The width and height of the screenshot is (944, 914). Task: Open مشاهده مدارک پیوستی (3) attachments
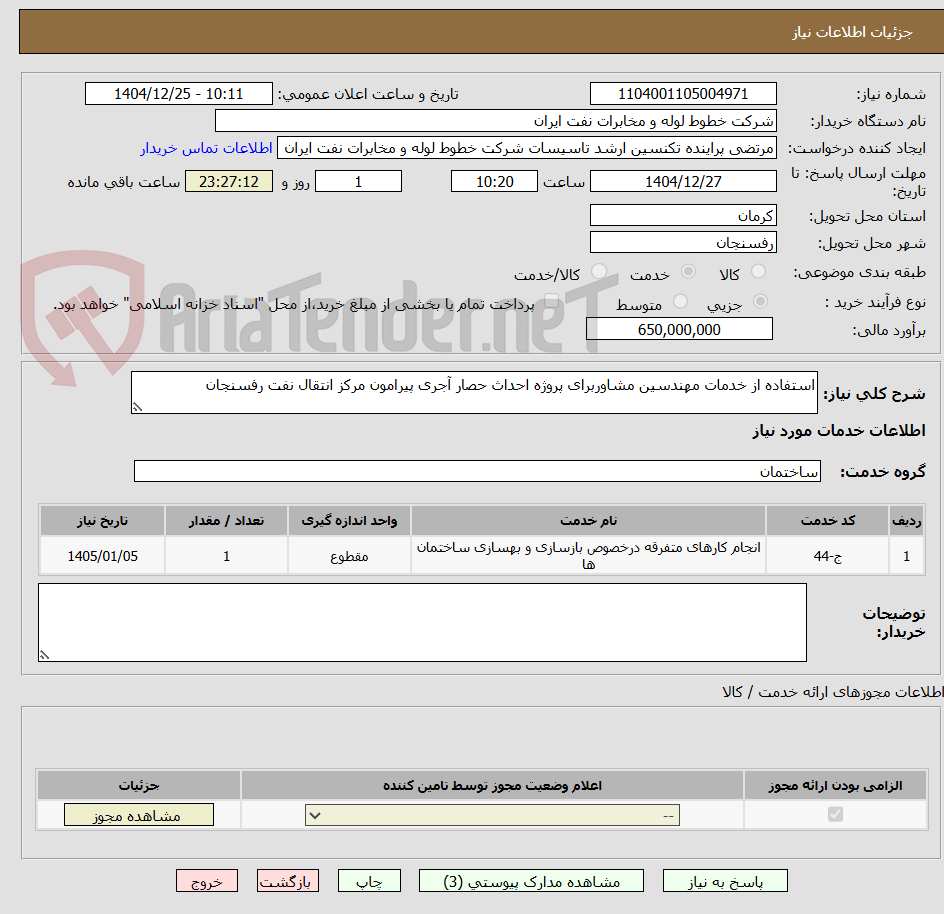pos(531,881)
